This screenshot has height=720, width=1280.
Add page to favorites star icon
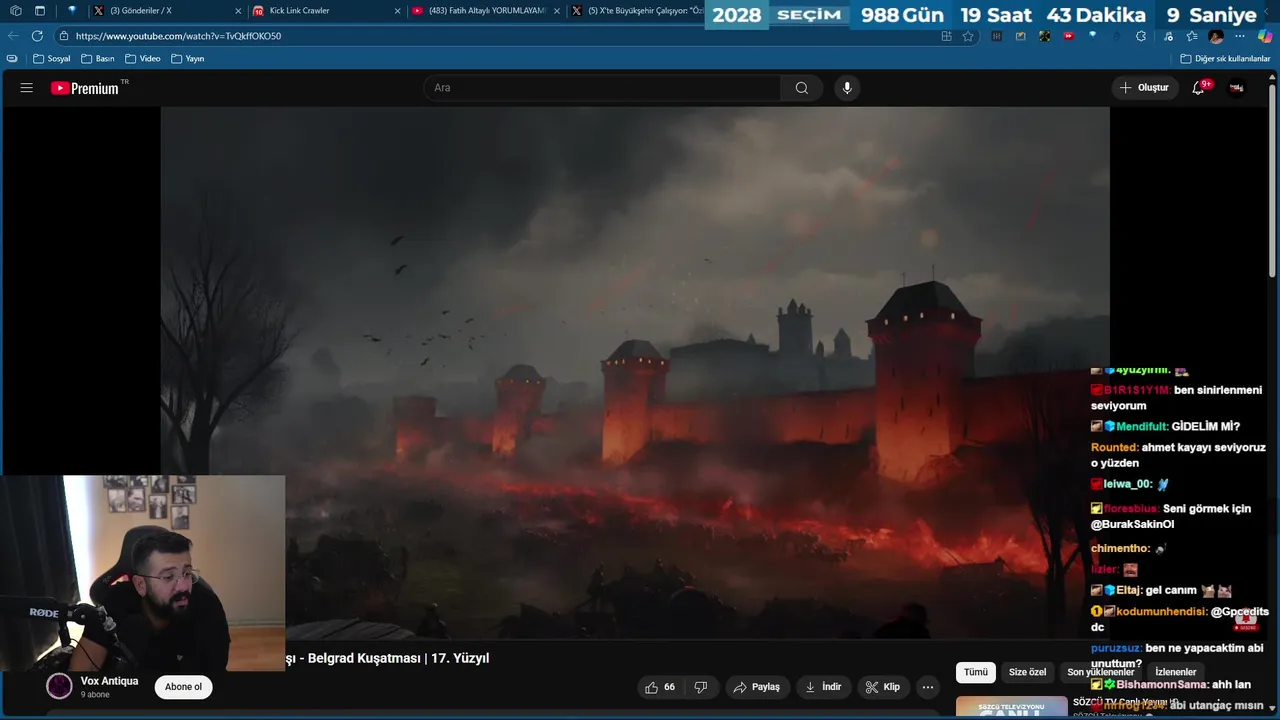[968, 36]
